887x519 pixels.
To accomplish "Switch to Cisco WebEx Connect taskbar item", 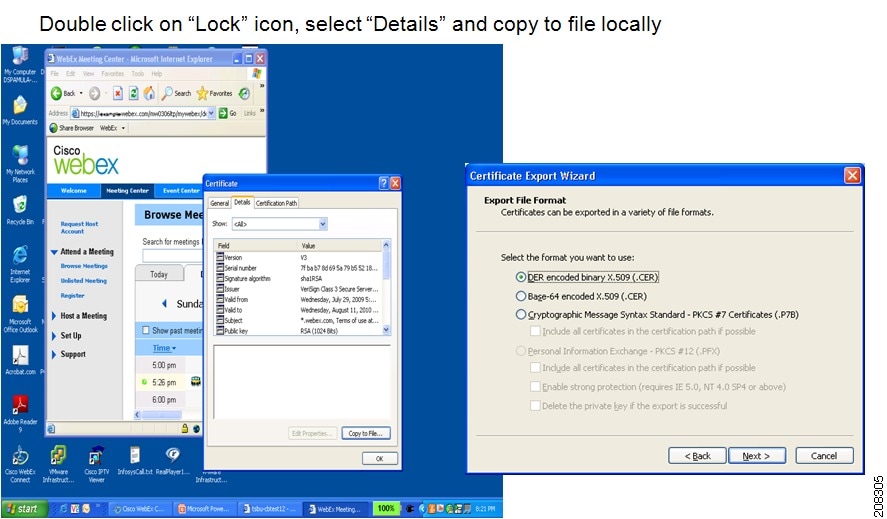I will click(140, 509).
